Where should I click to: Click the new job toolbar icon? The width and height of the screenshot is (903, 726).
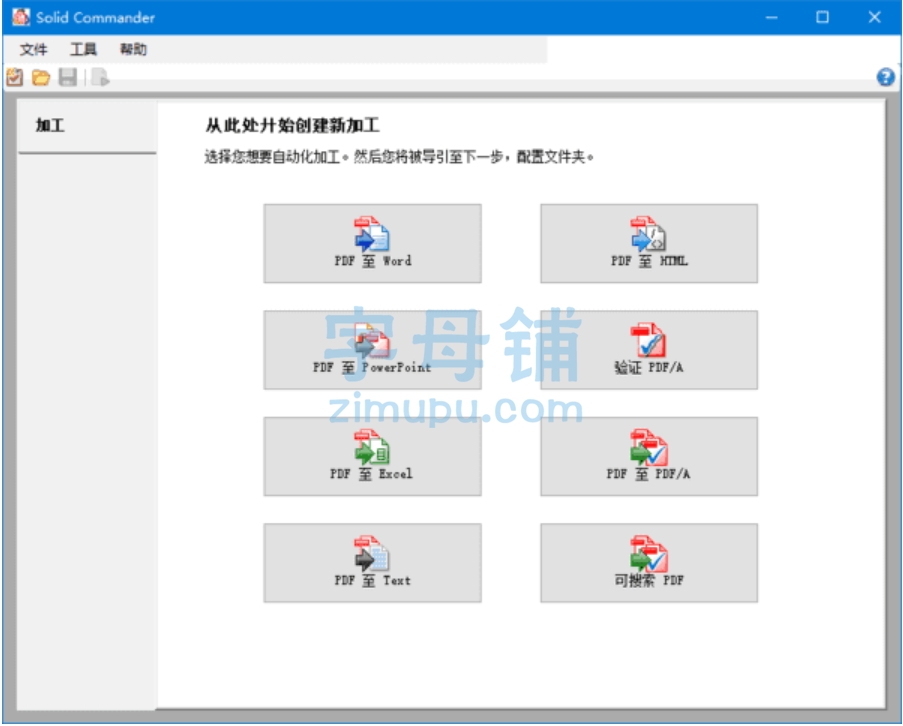click(x=14, y=77)
